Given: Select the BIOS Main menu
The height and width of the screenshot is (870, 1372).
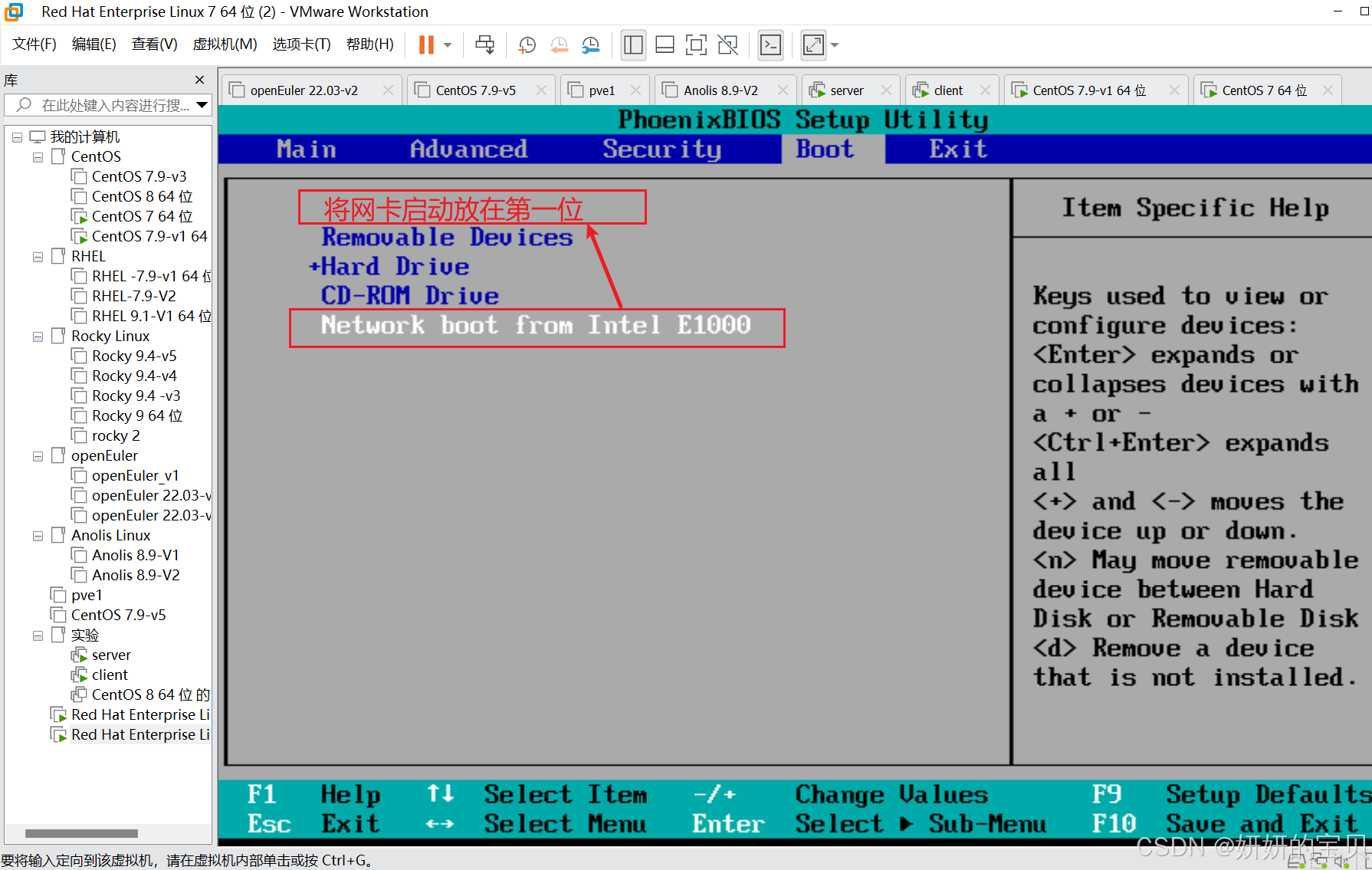Looking at the screenshot, I should pyautogui.click(x=307, y=149).
